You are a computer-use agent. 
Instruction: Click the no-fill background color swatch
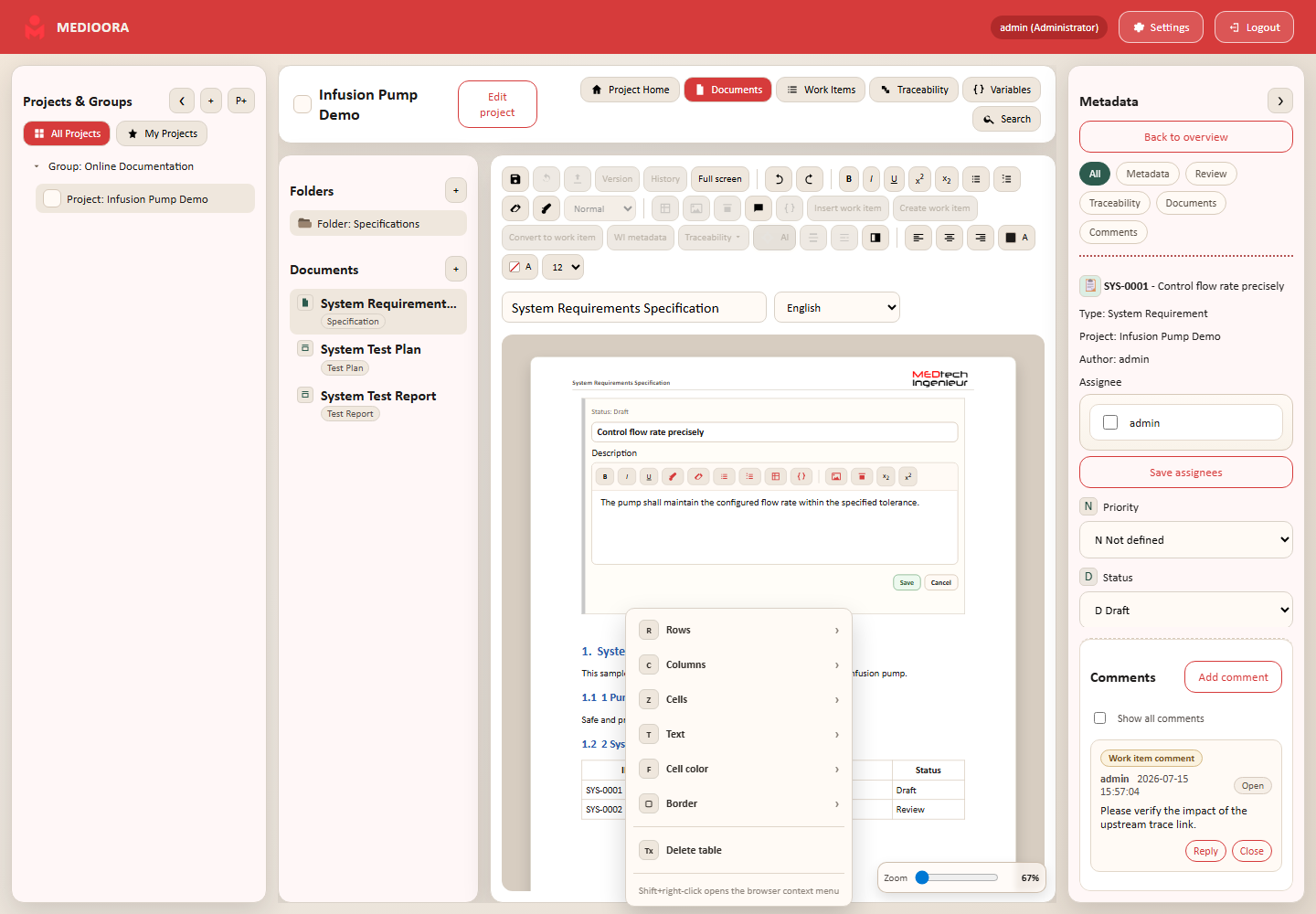click(x=520, y=267)
